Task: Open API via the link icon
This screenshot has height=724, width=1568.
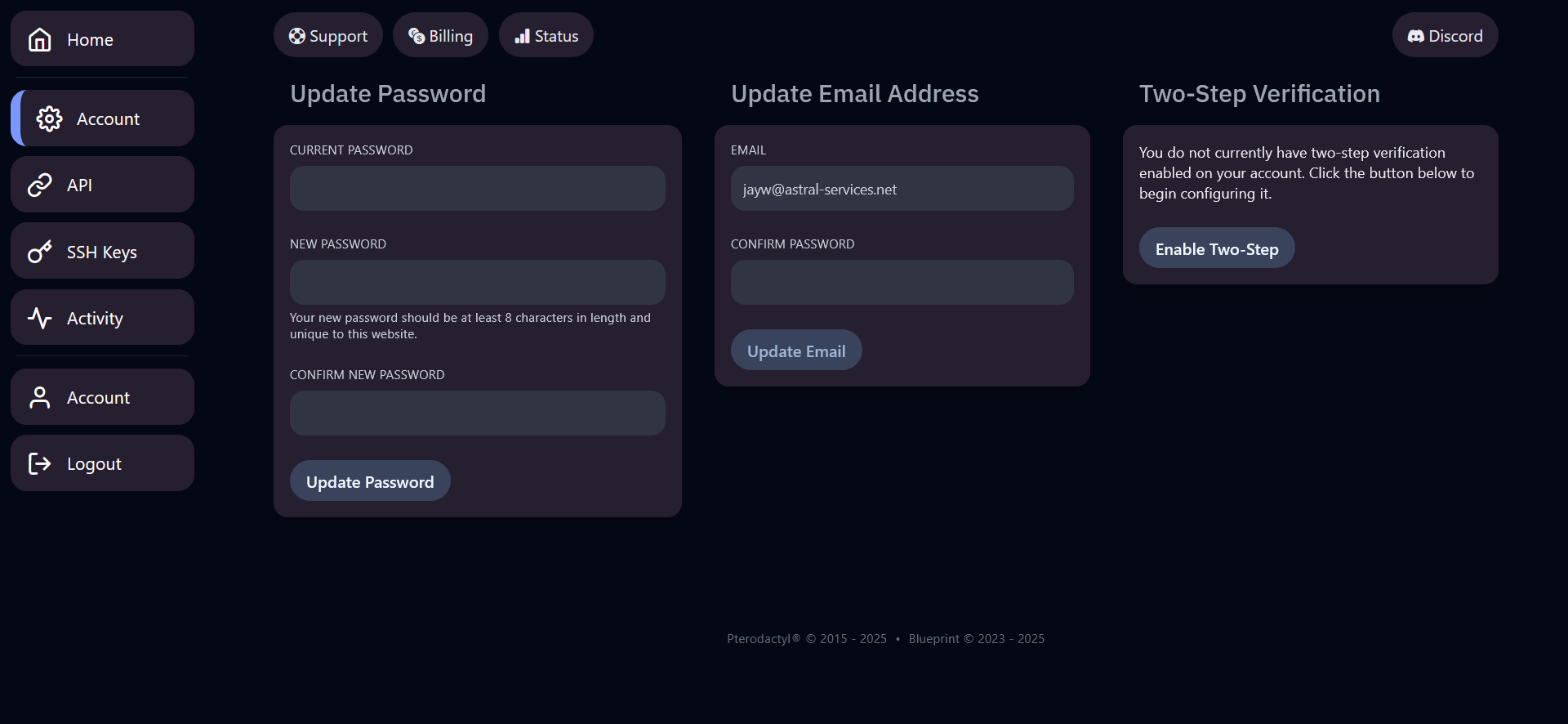Action: [39, 185]
